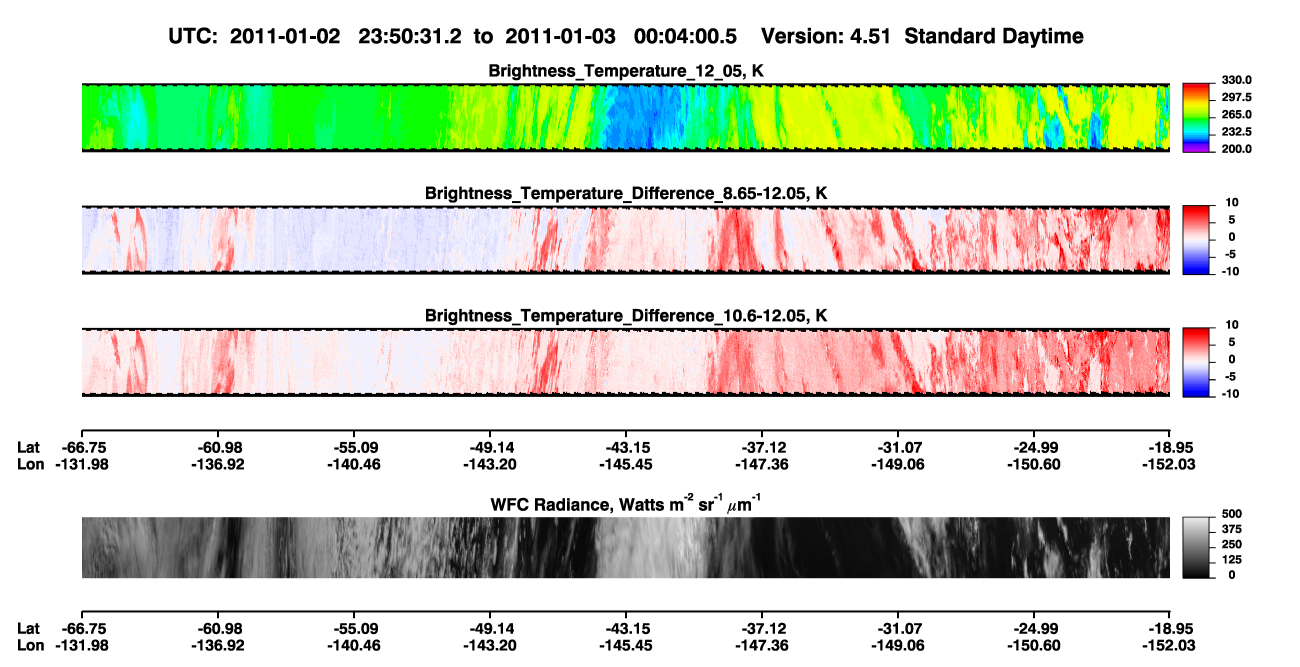Click latitude -24.99 under the 10.6-12.05 panel
The width and height of the screenshot is (1300, 667).
[x=1034, y=447]
